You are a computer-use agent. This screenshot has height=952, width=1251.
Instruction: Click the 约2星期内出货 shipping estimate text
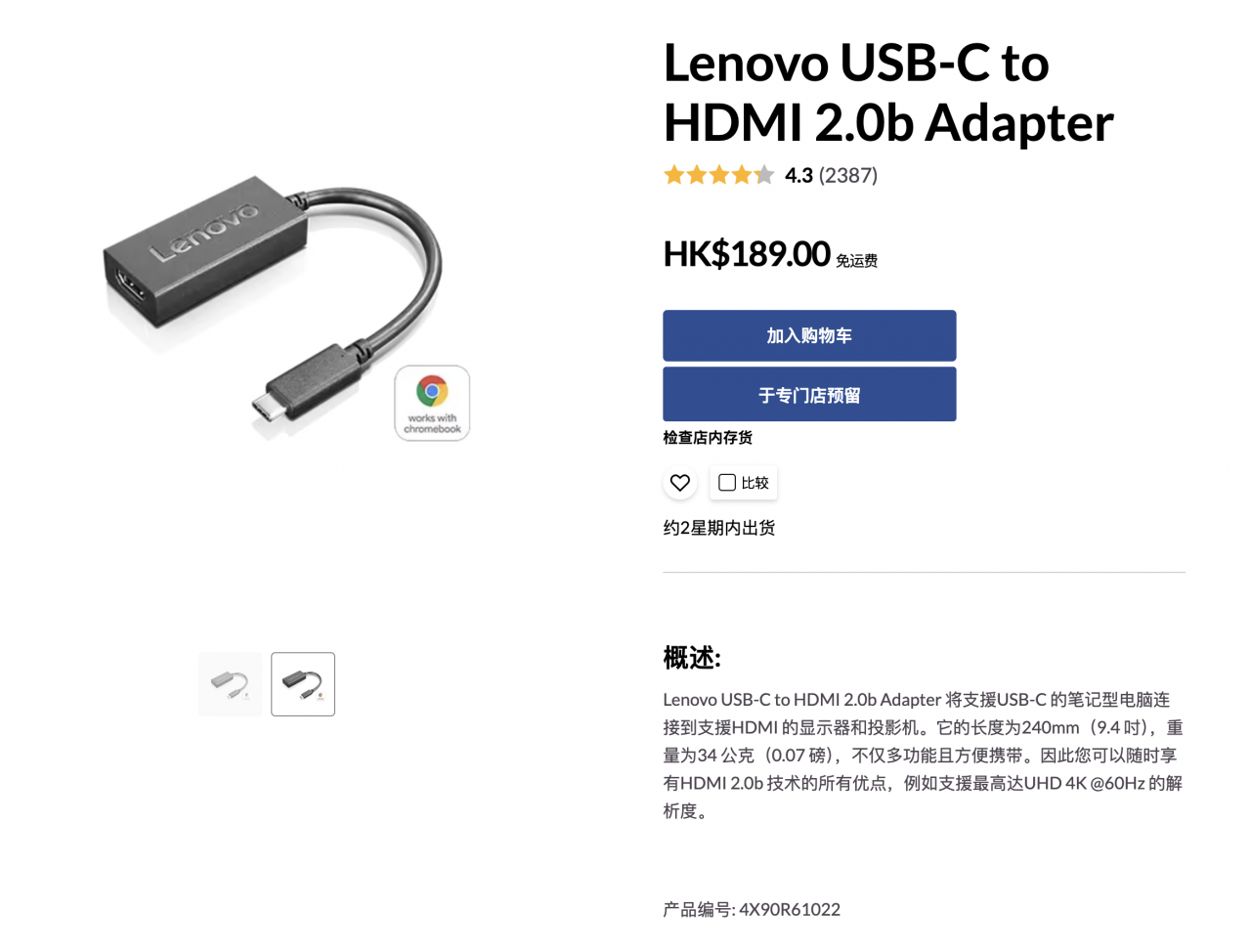click(719, 528)
